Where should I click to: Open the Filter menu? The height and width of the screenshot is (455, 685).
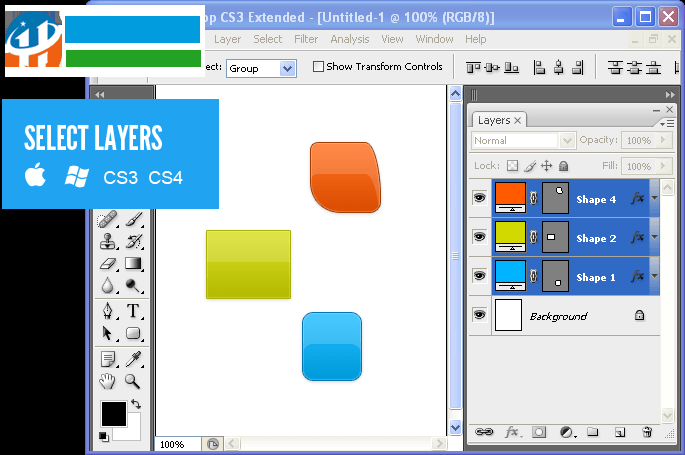click(306, 39)
